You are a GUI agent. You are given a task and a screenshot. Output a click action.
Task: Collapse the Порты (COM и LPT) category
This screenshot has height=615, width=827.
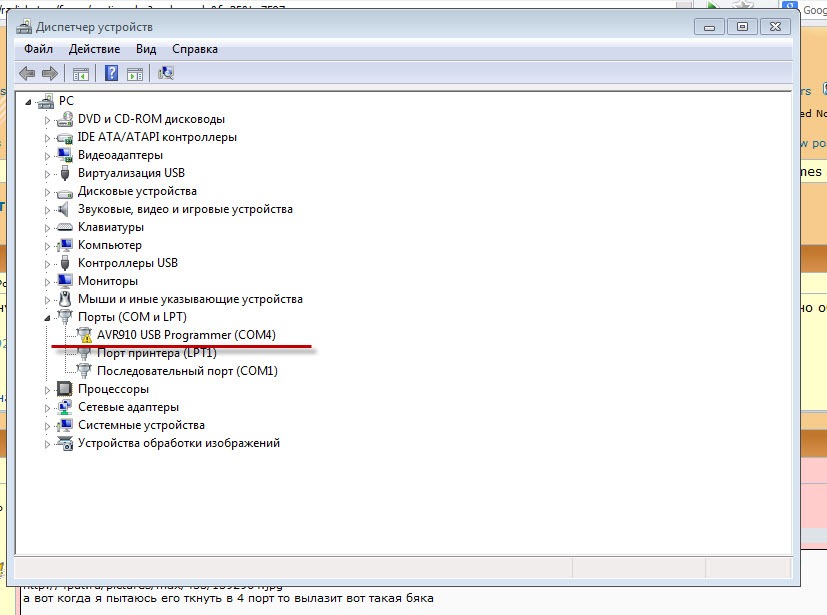coord(46,317)
